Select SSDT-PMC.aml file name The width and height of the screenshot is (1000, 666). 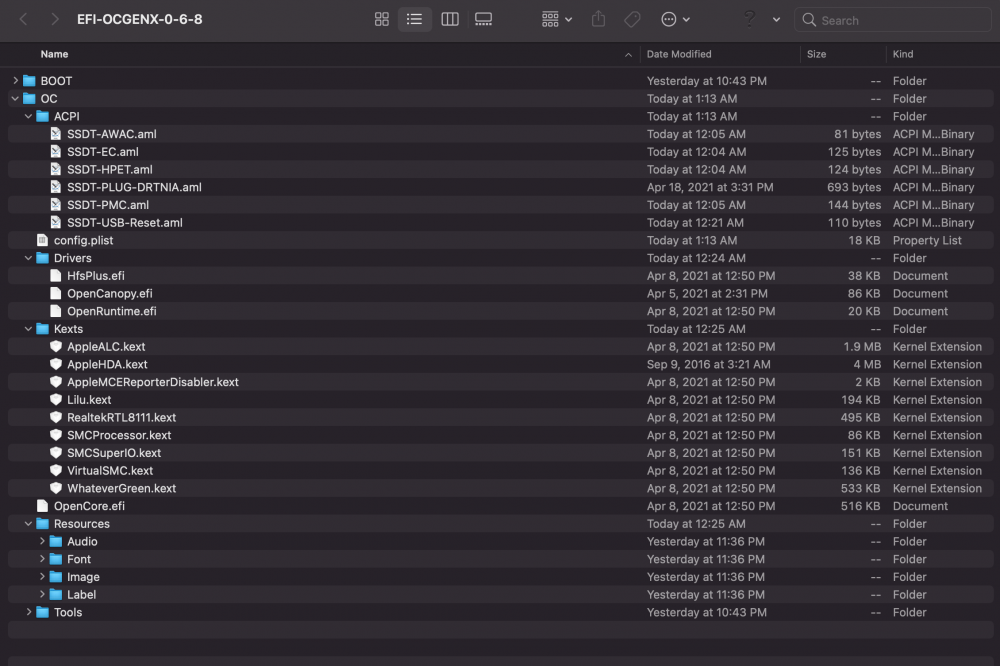pyautogui.click(x=108, y=205)
